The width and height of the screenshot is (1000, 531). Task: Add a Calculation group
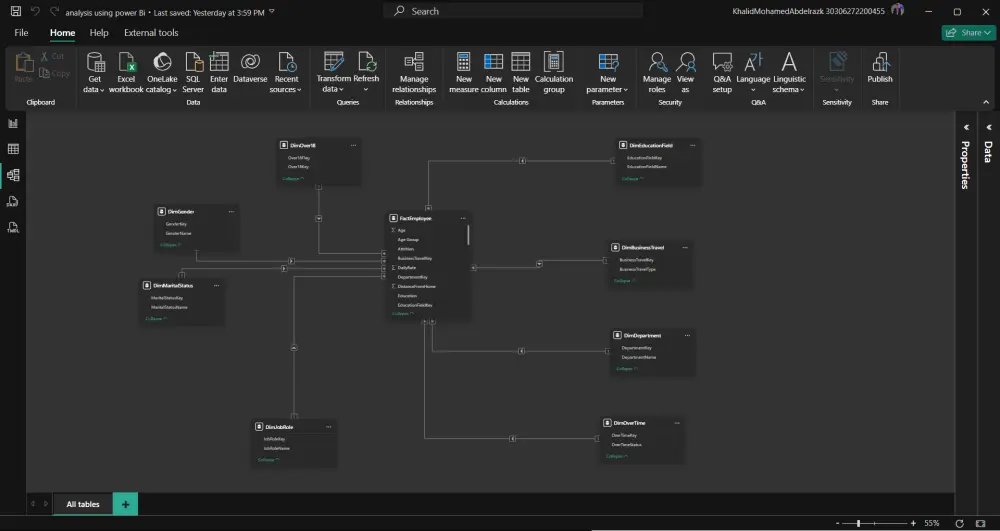[x=554, y=73]
